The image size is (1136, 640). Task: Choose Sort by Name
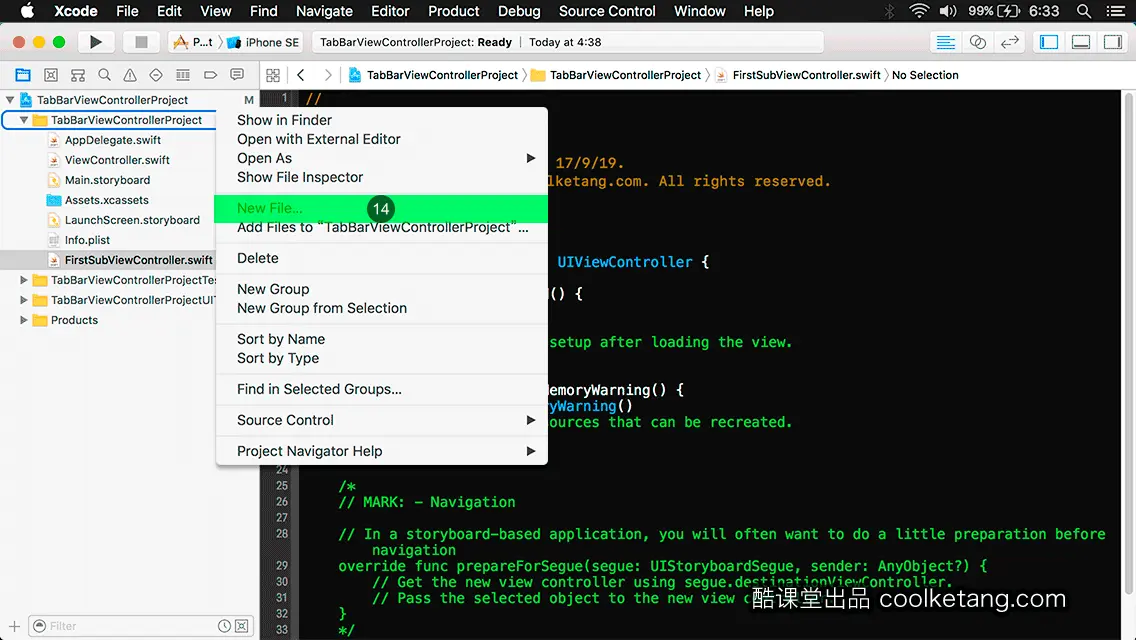(x=382, y=339)
